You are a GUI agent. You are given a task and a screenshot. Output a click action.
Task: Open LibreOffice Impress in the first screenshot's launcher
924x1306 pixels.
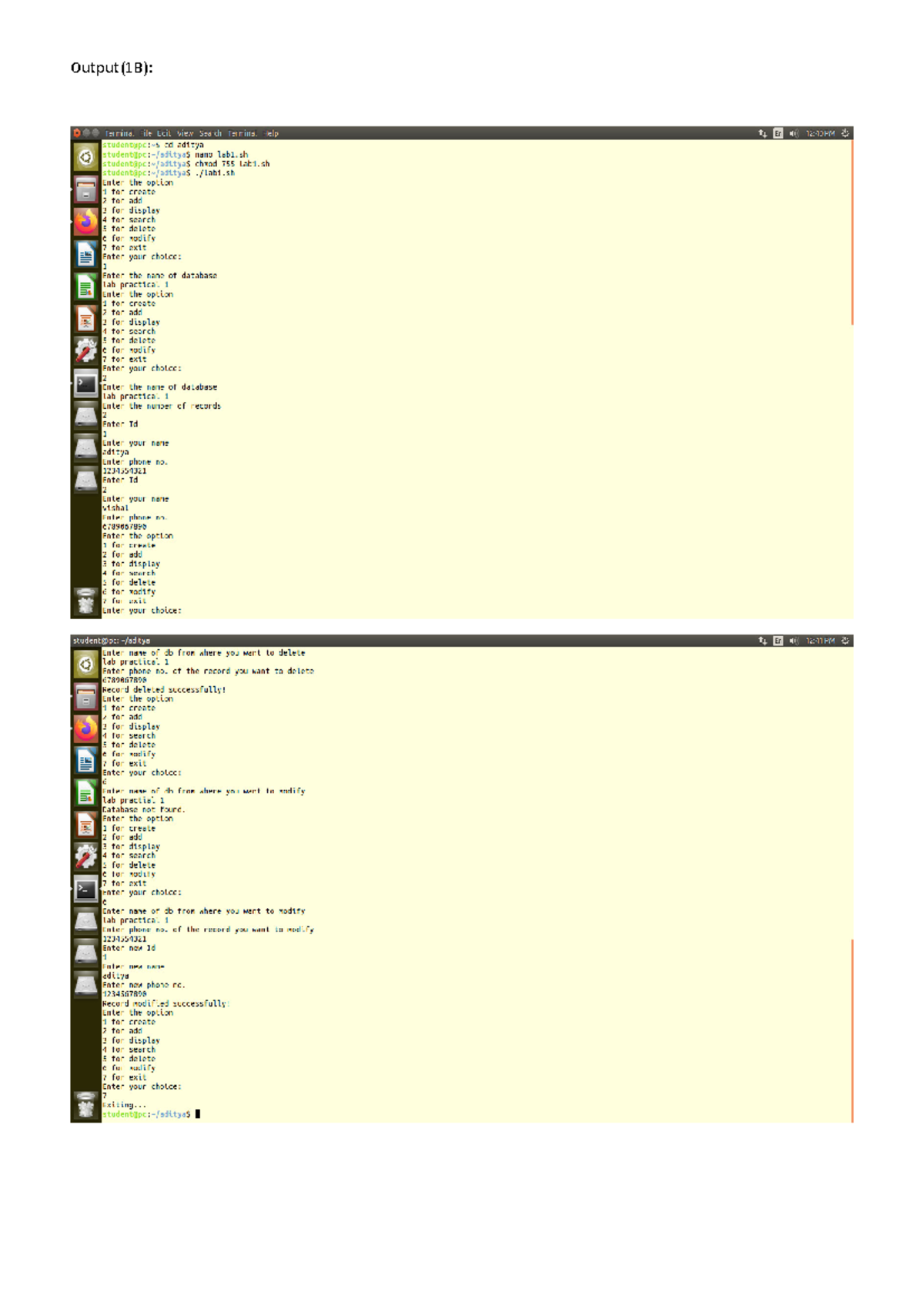pyautogui.click(x=85, y=318)
